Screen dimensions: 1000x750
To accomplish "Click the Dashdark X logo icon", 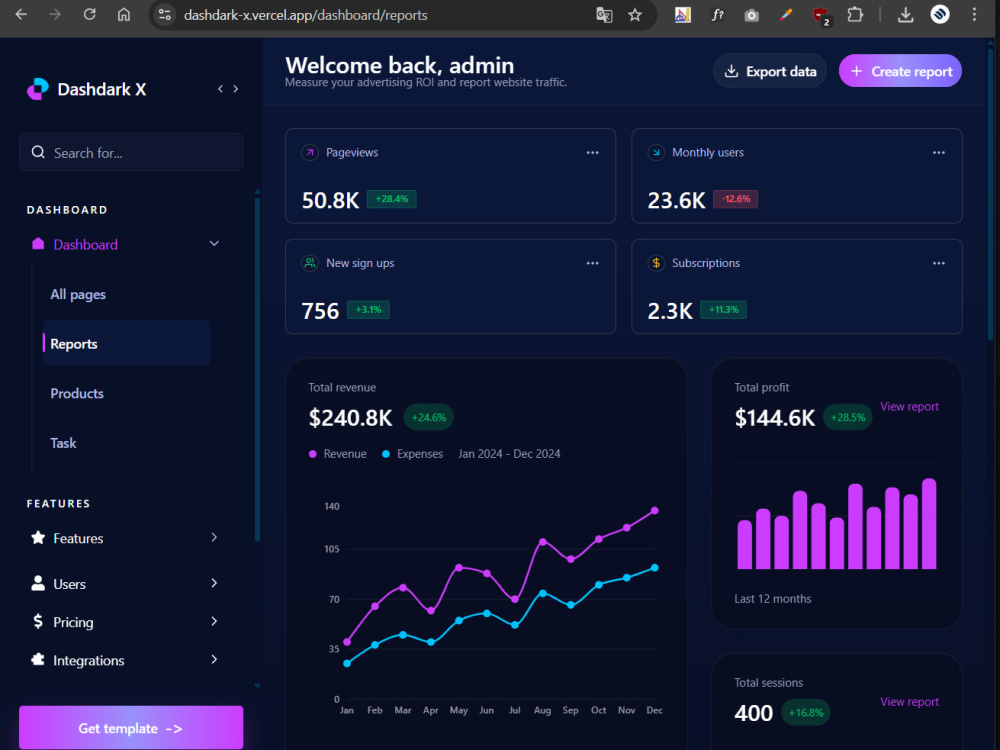I will (38, 89).
